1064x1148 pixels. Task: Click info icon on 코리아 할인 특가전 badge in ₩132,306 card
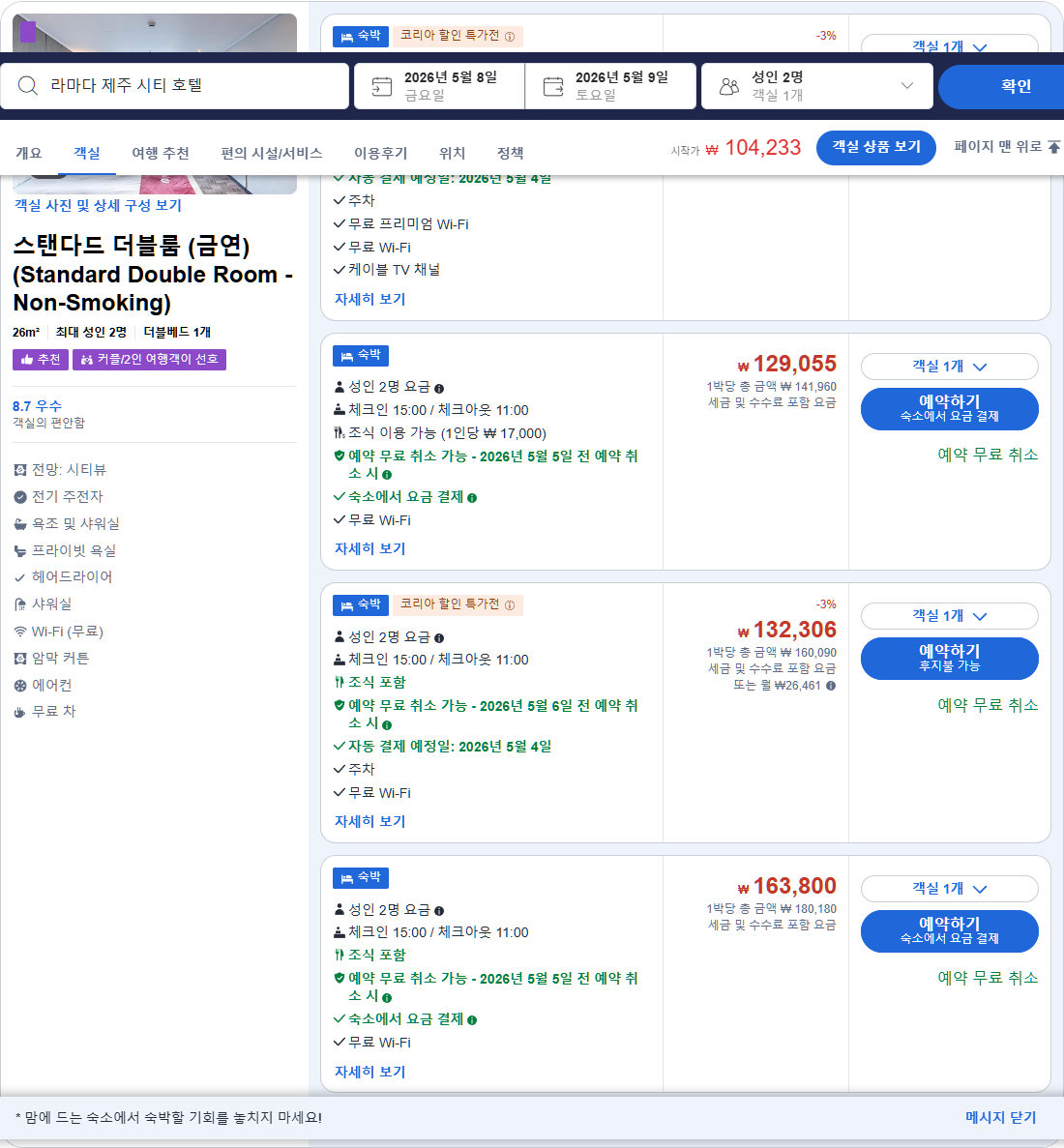coord(510,604)
